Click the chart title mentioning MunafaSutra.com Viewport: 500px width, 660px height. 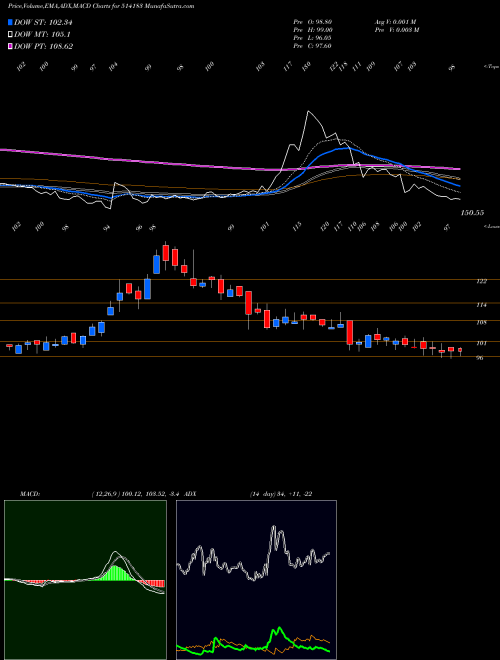point(101,7)
